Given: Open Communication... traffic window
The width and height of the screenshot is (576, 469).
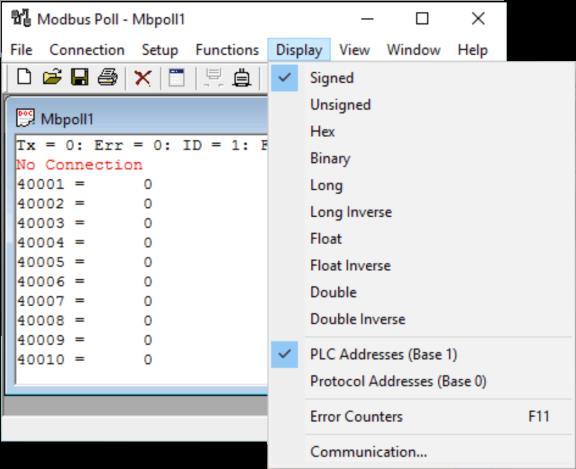Looking at the screenshot, I should (422, 452).
